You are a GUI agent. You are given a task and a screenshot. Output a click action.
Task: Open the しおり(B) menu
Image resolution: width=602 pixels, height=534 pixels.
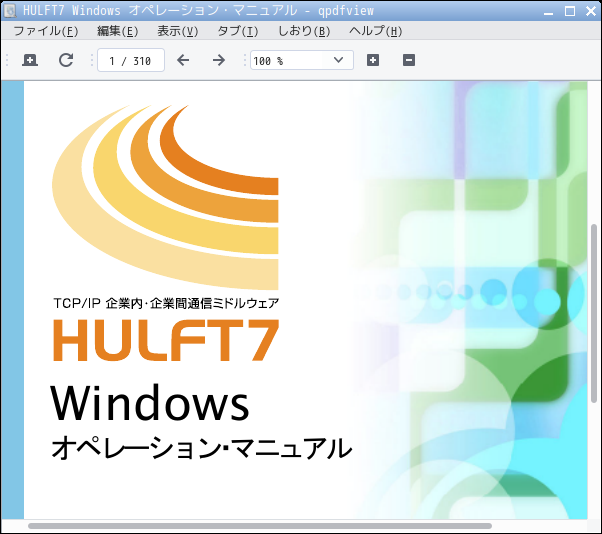304,31
